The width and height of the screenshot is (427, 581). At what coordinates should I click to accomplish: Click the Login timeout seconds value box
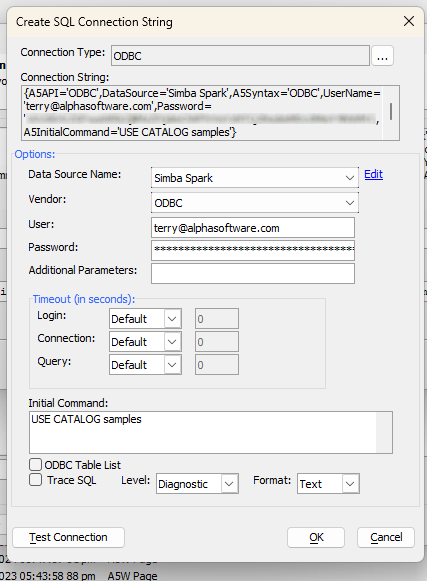pos(217,319)
